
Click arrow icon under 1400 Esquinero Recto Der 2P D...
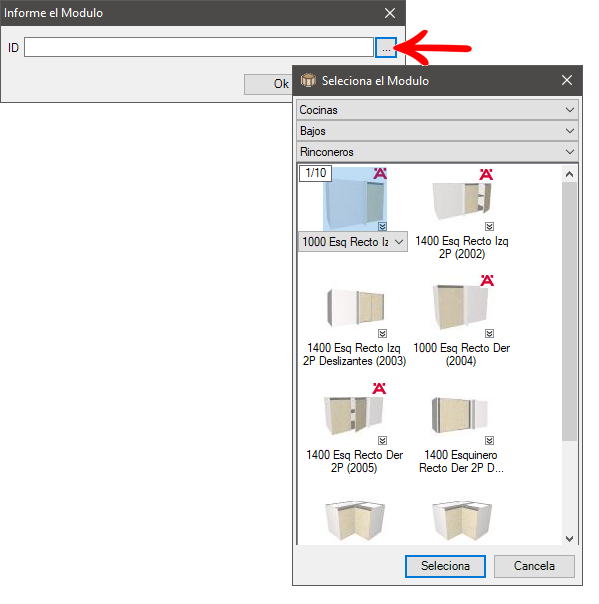click(x=489, y=441)
